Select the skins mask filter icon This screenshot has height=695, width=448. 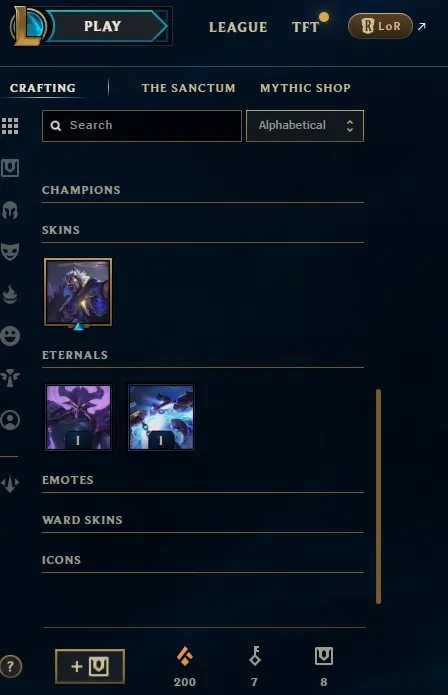10,251
